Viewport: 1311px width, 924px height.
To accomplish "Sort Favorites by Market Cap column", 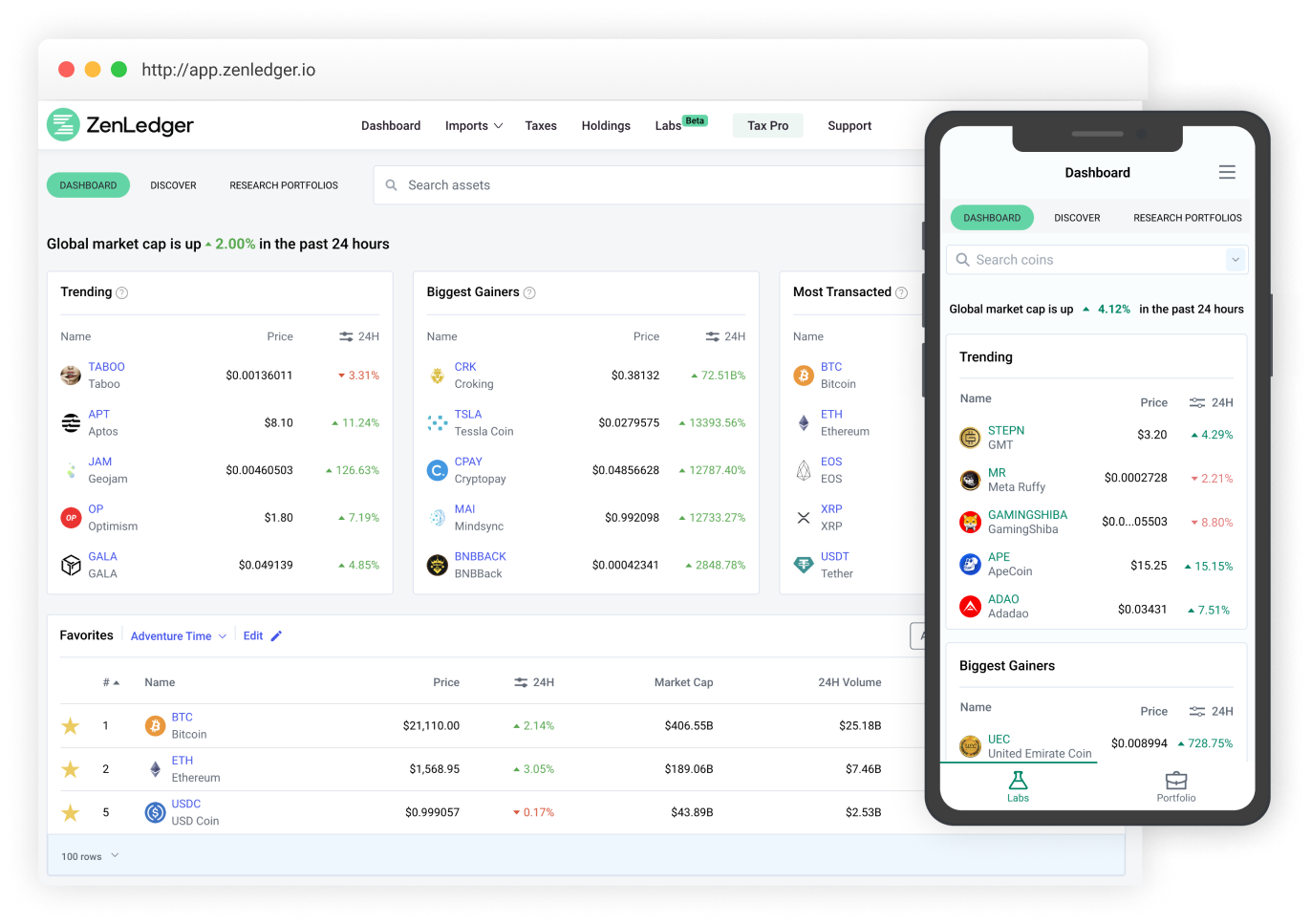I will pos(683,682).
